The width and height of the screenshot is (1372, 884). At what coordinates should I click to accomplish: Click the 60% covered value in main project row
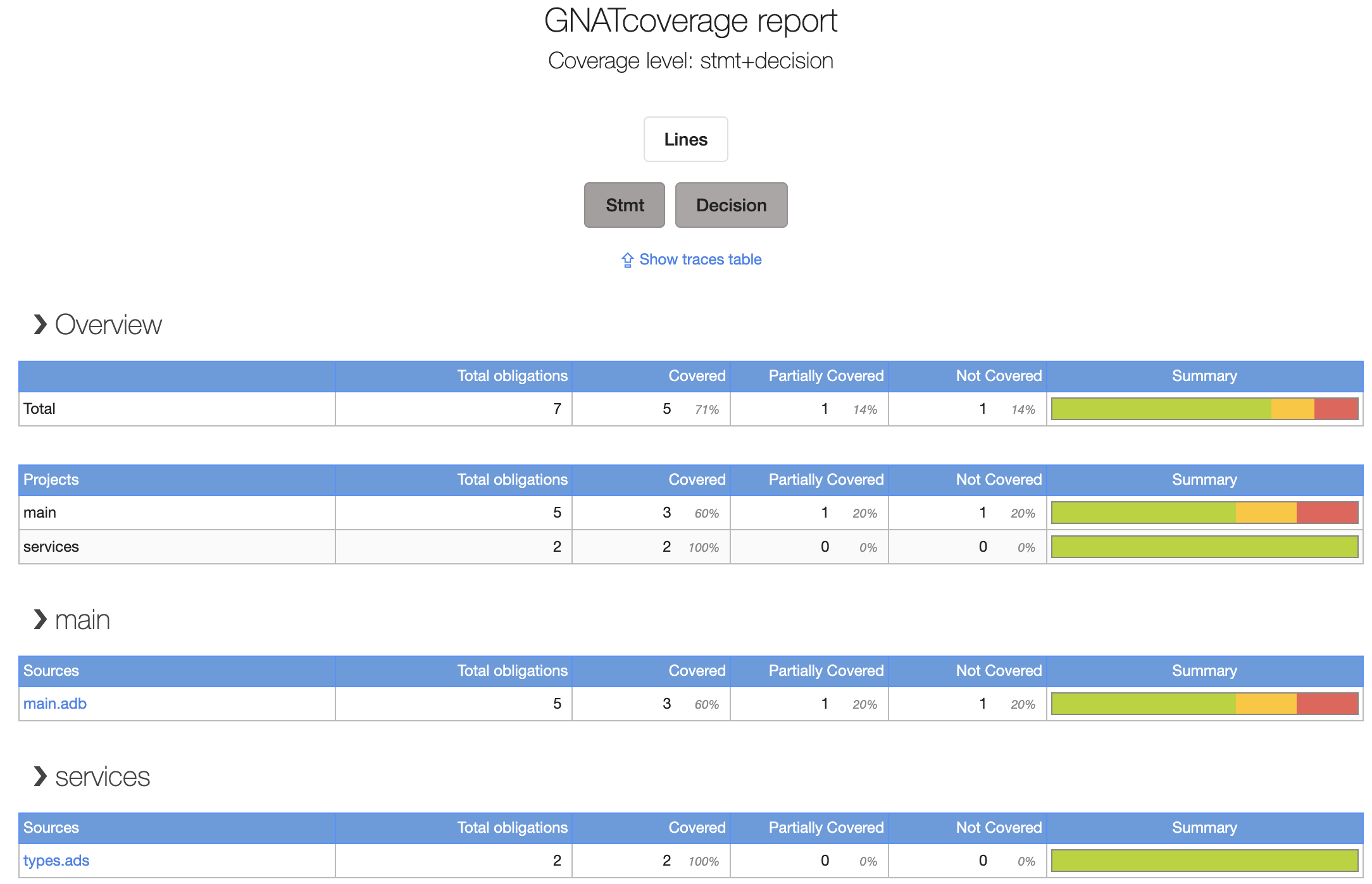pyautogui.click(x=707, y=514)
